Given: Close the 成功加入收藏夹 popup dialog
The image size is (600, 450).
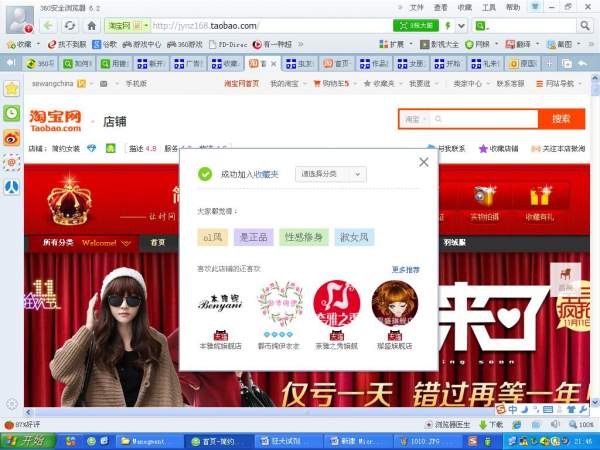Looking at the screenshot, I should click(x=424, y=162).
